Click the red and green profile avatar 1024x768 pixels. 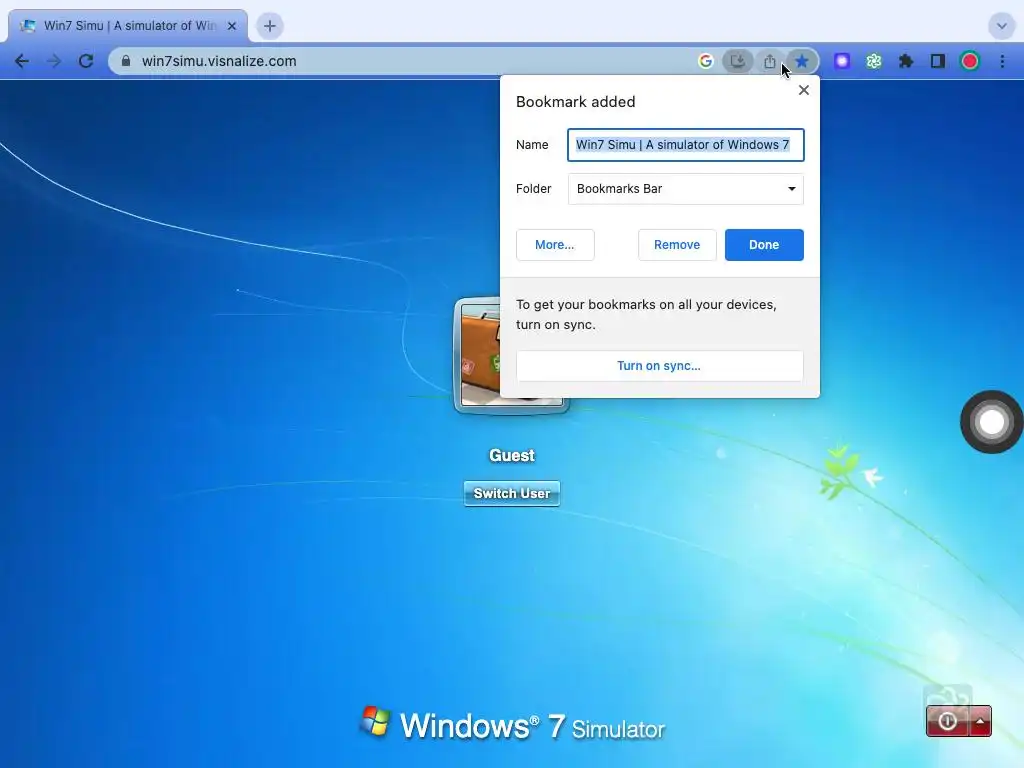pyautogui.click(x=970, y=61)
